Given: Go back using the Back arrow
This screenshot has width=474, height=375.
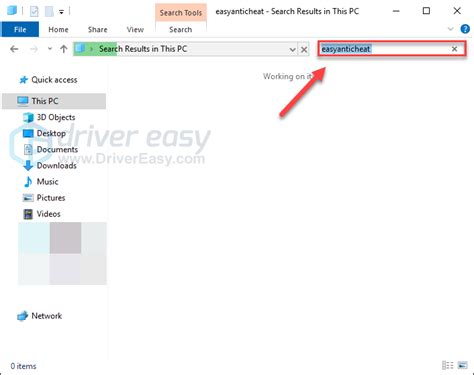Looking at the screenshot, I should point(14,49).
